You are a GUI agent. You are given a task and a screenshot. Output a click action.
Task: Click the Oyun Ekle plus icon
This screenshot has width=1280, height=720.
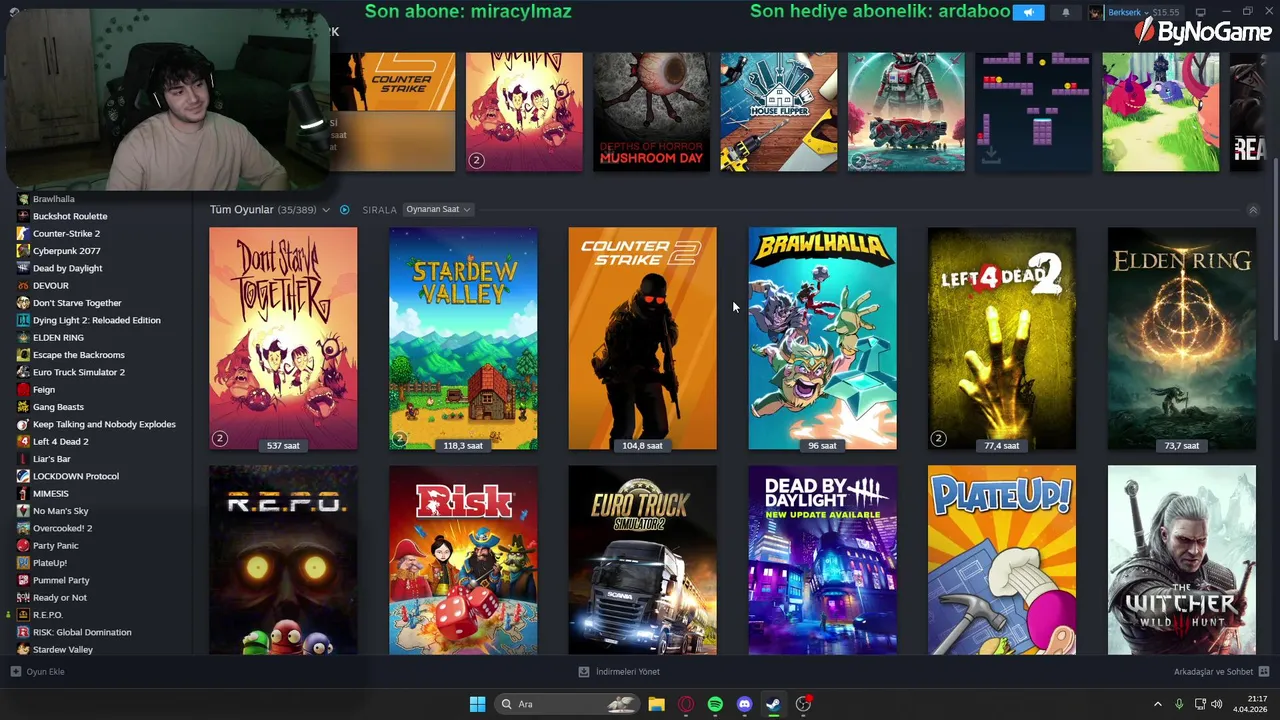tap(15, 672)
